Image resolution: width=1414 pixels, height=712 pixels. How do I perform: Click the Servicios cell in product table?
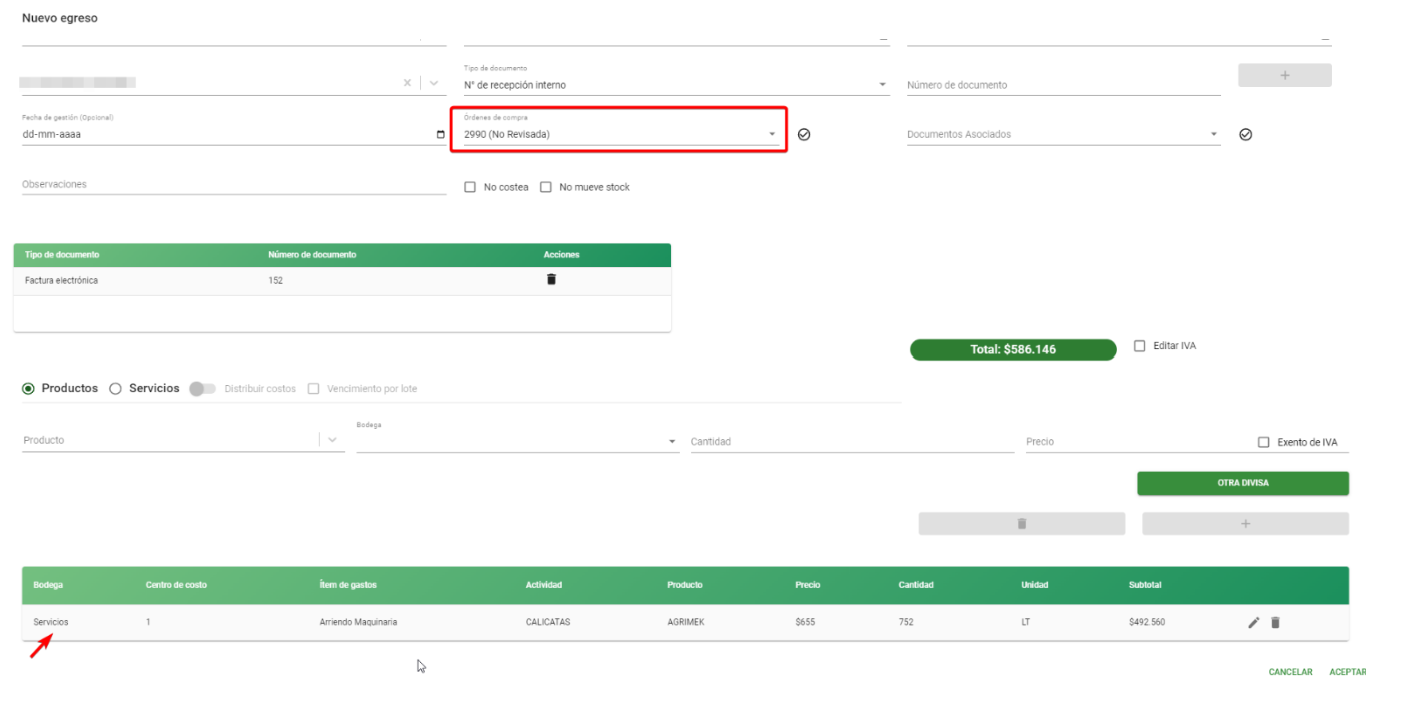pyautogui.click(x=51, y=622)
